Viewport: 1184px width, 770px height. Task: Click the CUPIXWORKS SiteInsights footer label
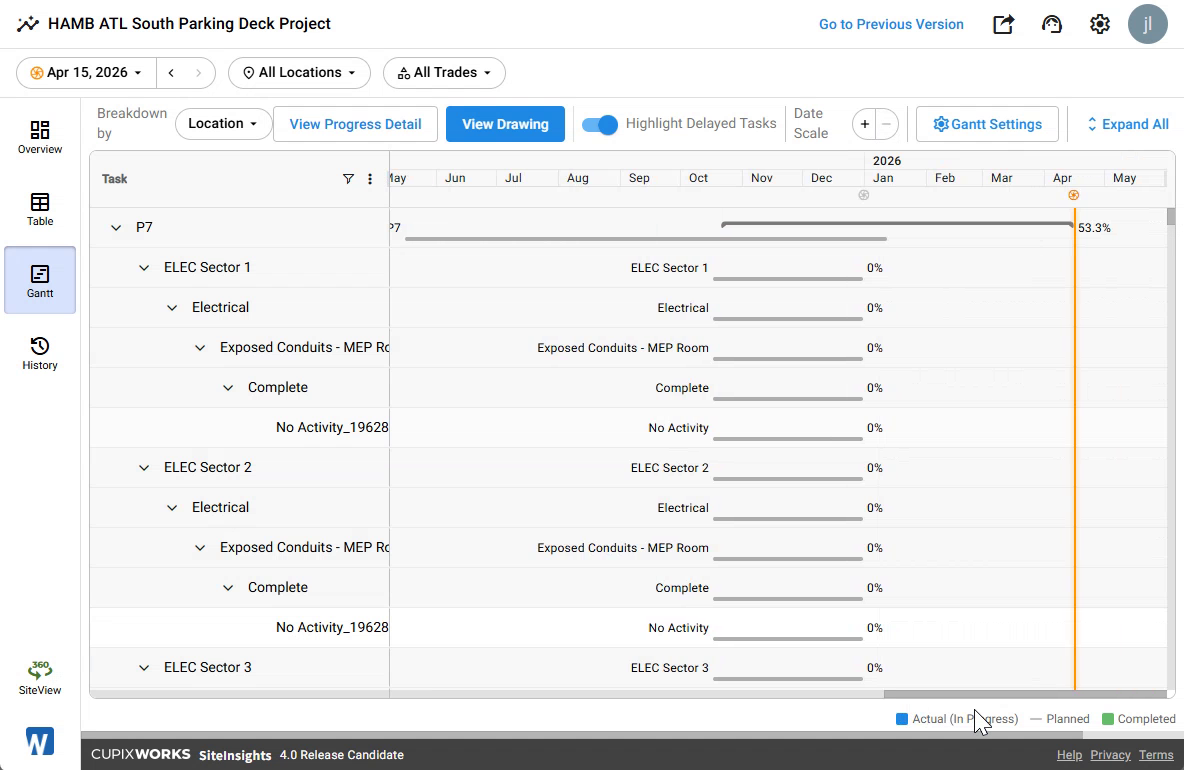[x=181, y=755]
